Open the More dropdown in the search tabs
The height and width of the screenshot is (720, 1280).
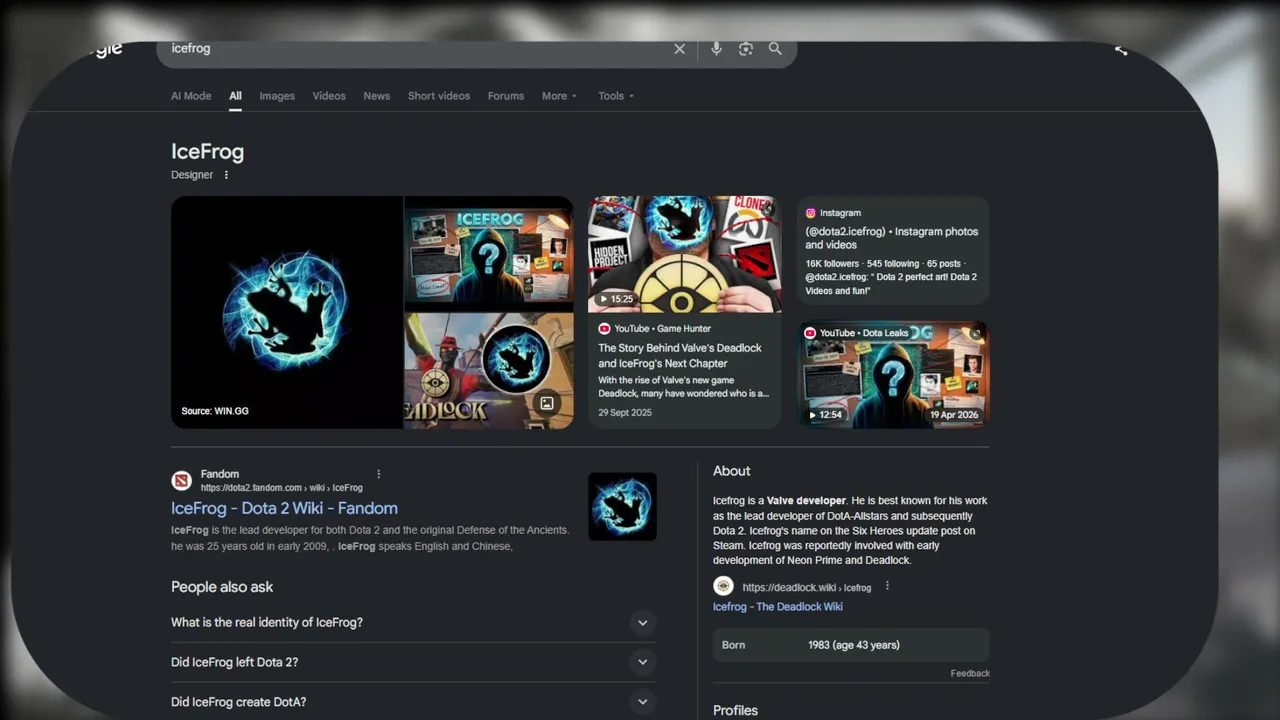coord(560,96)
